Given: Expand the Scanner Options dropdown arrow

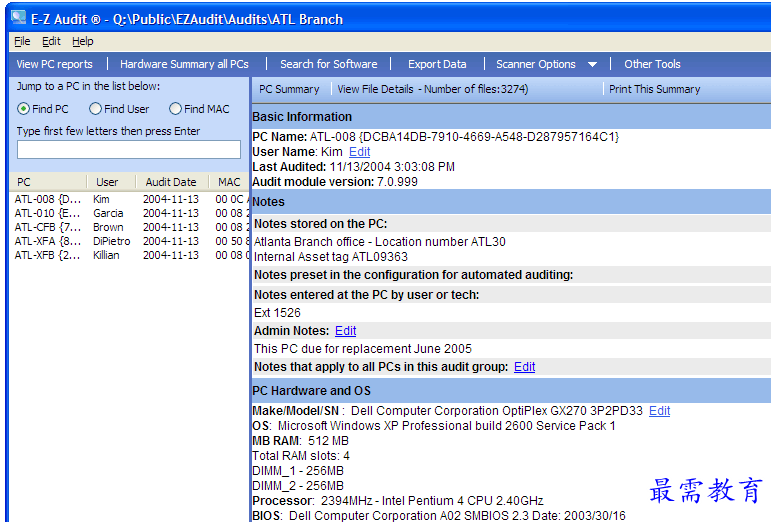Looking at the screenshot, I should (x=592, y=65).
